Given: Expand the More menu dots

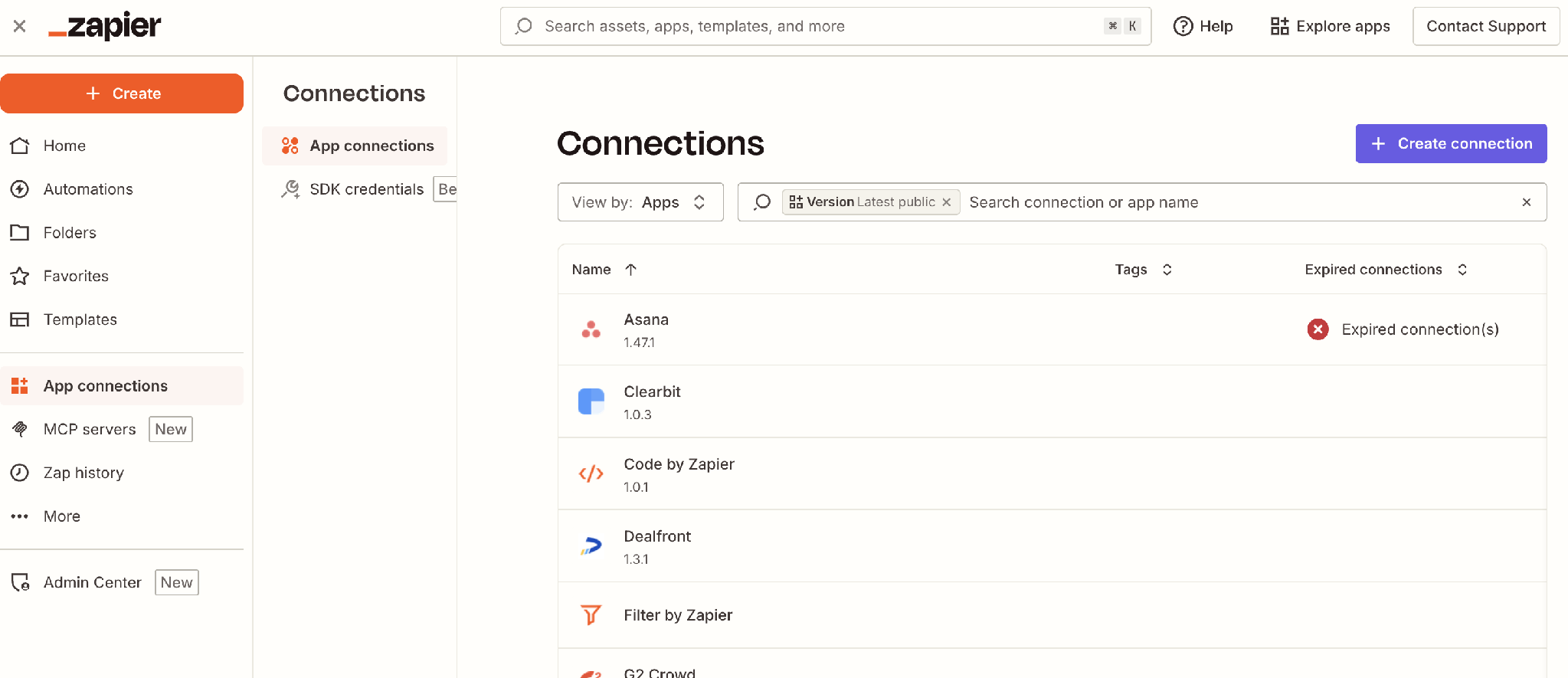Looking at the screenshot, I should 20,516.
